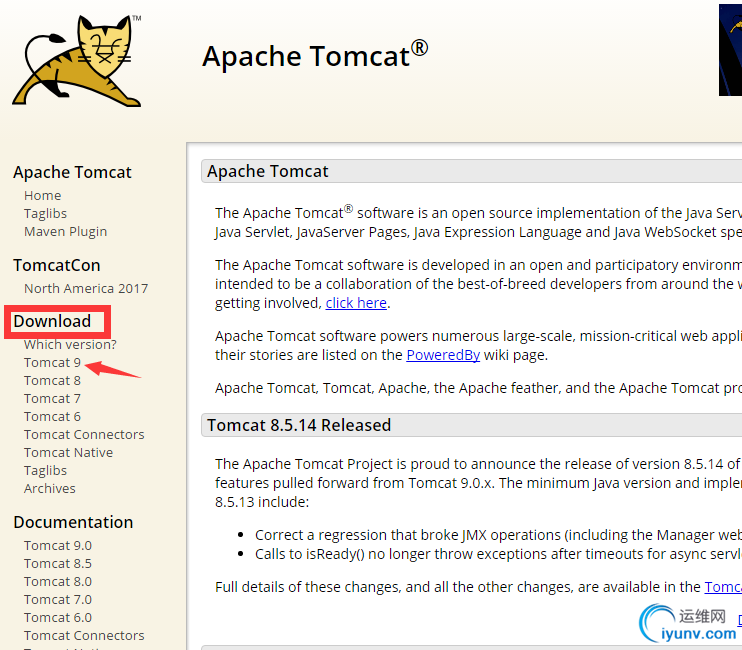Open the PoweredBy wiki page link
The width and height of the screenshot is (742, 650).
[443, 355]
